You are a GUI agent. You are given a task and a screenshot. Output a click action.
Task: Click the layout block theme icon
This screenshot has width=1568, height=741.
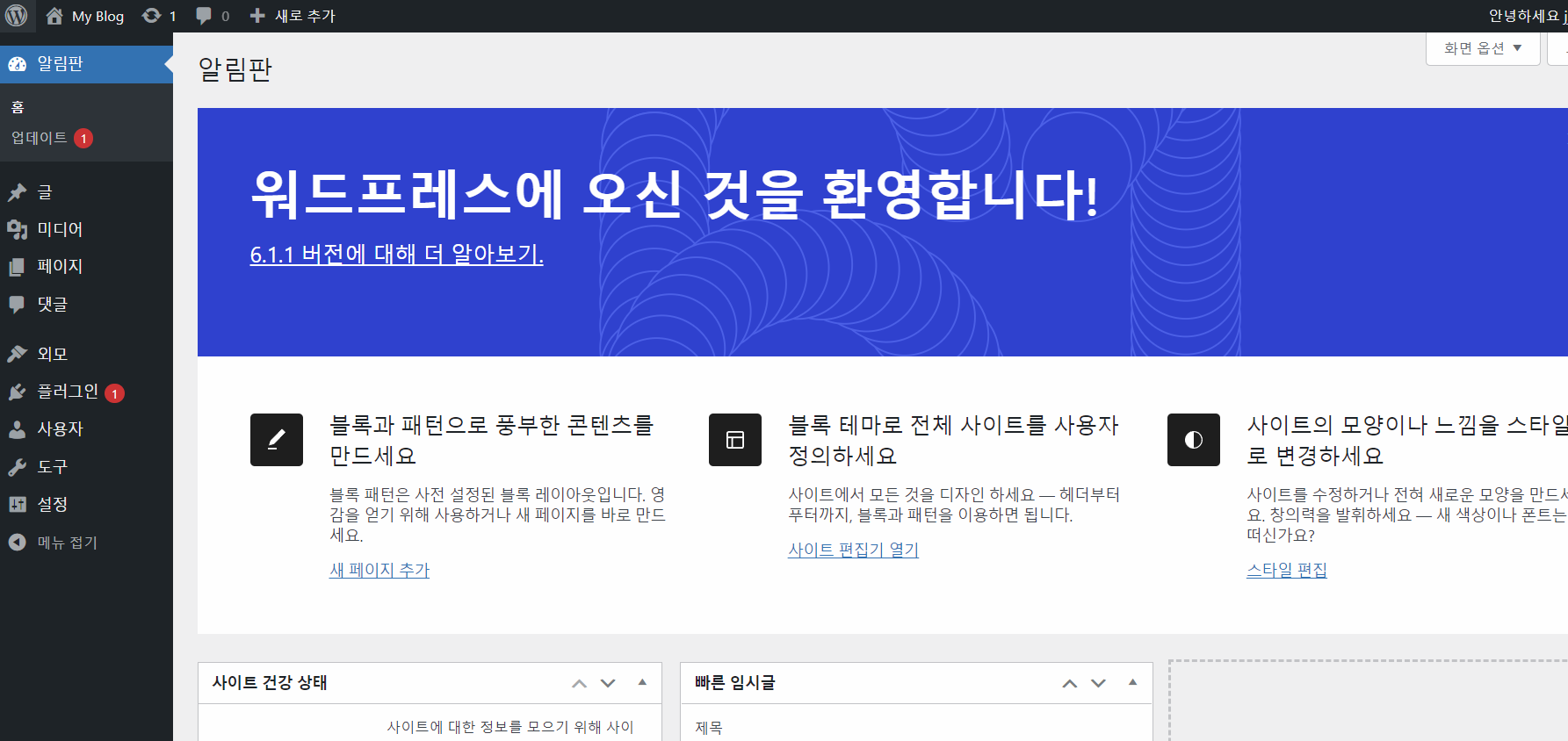click(735, 440)
